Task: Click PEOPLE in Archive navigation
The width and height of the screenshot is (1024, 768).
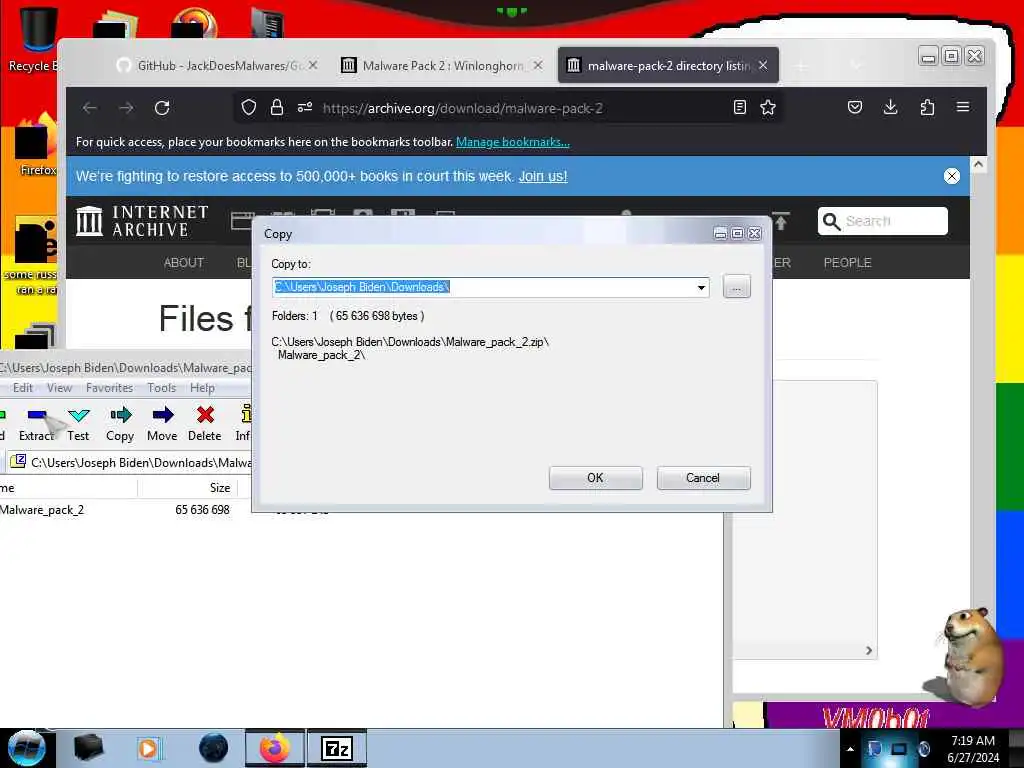Action: pyautogui.click(x=848, y=263)
